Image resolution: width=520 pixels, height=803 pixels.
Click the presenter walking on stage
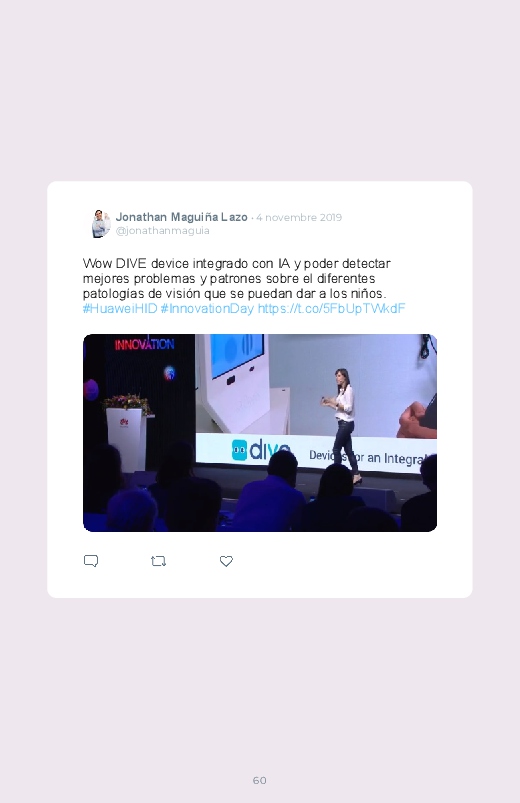coord(342,427)
